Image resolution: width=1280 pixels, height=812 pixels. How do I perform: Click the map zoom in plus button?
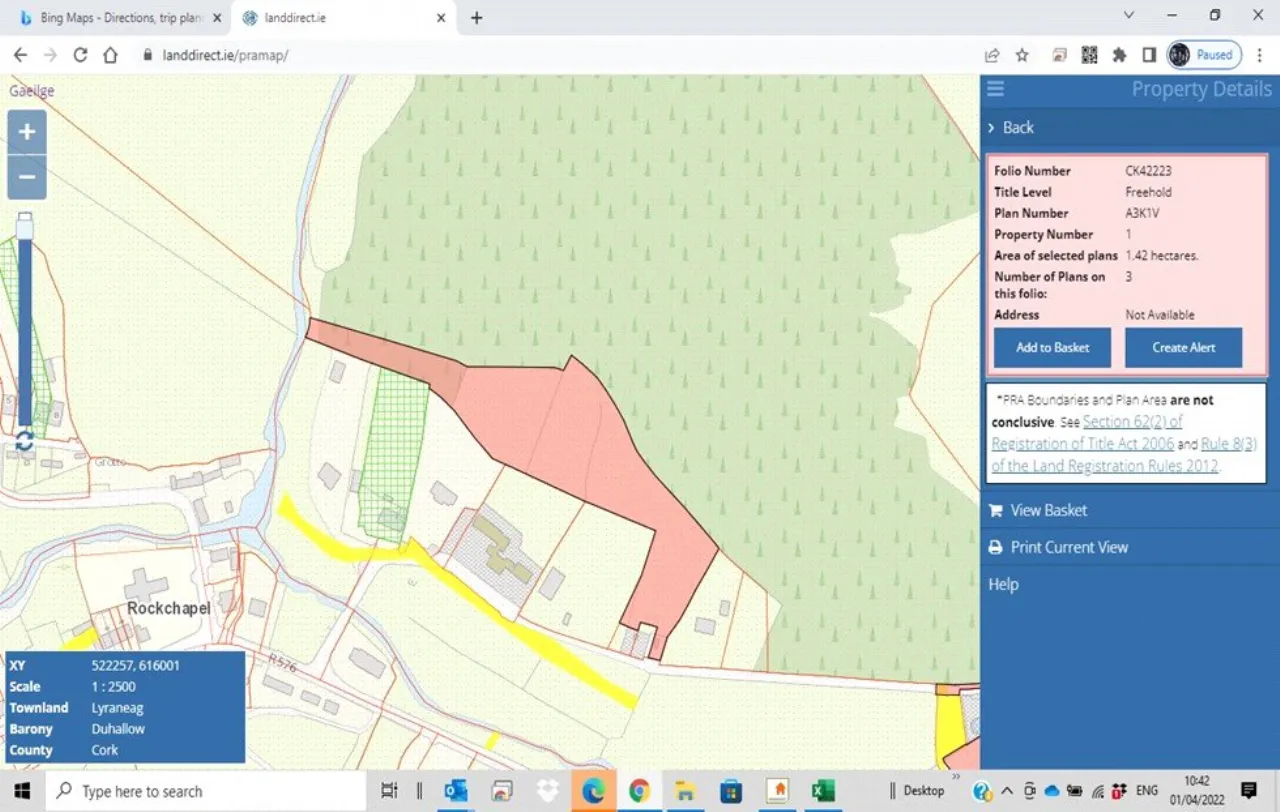(x=27, y=132)
